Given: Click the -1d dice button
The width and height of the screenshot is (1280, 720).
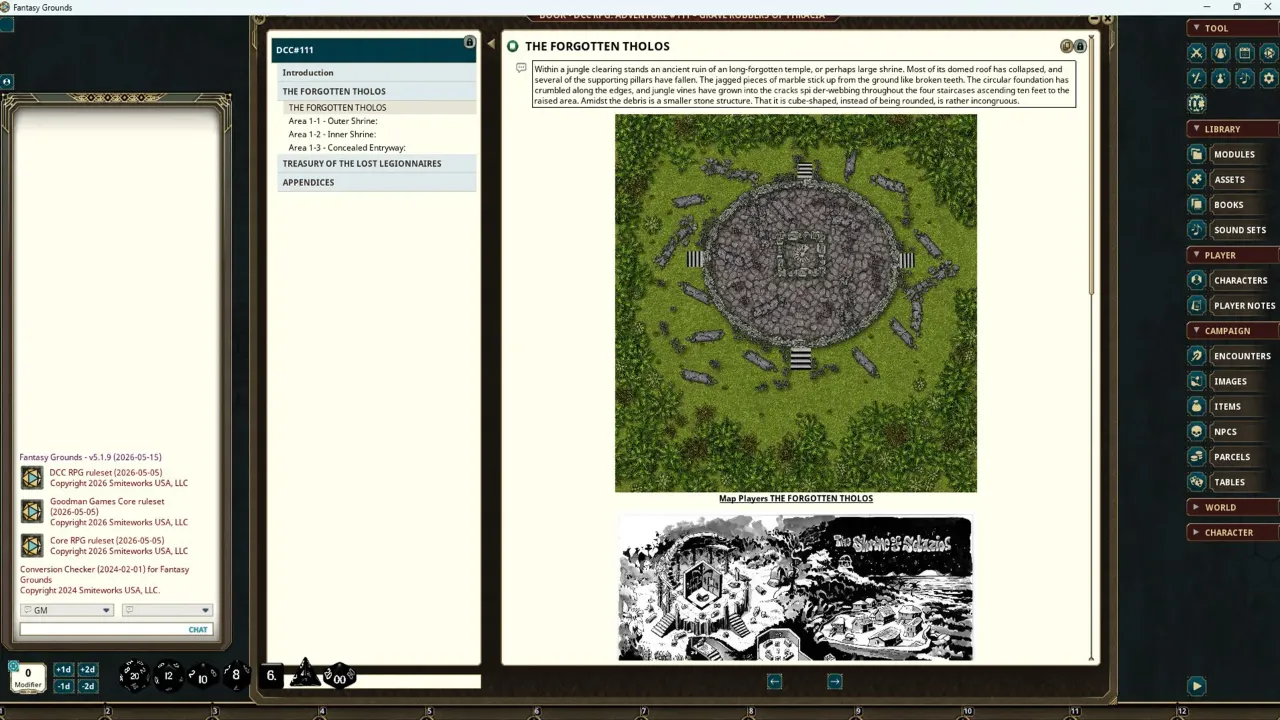Looking at the screenshot, I should [x=63, y=686].
